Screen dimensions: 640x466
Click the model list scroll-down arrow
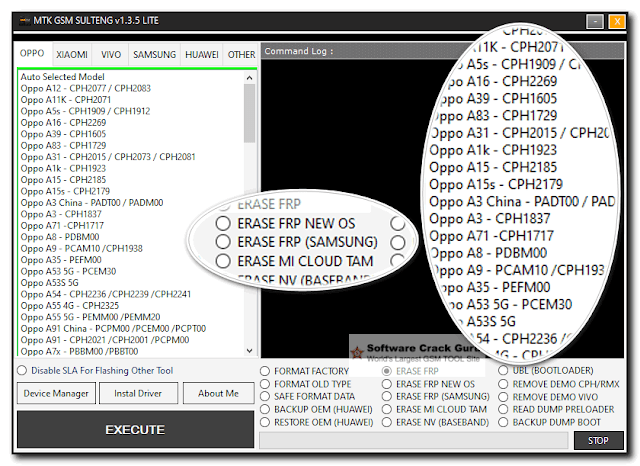[x=250, y=351]
